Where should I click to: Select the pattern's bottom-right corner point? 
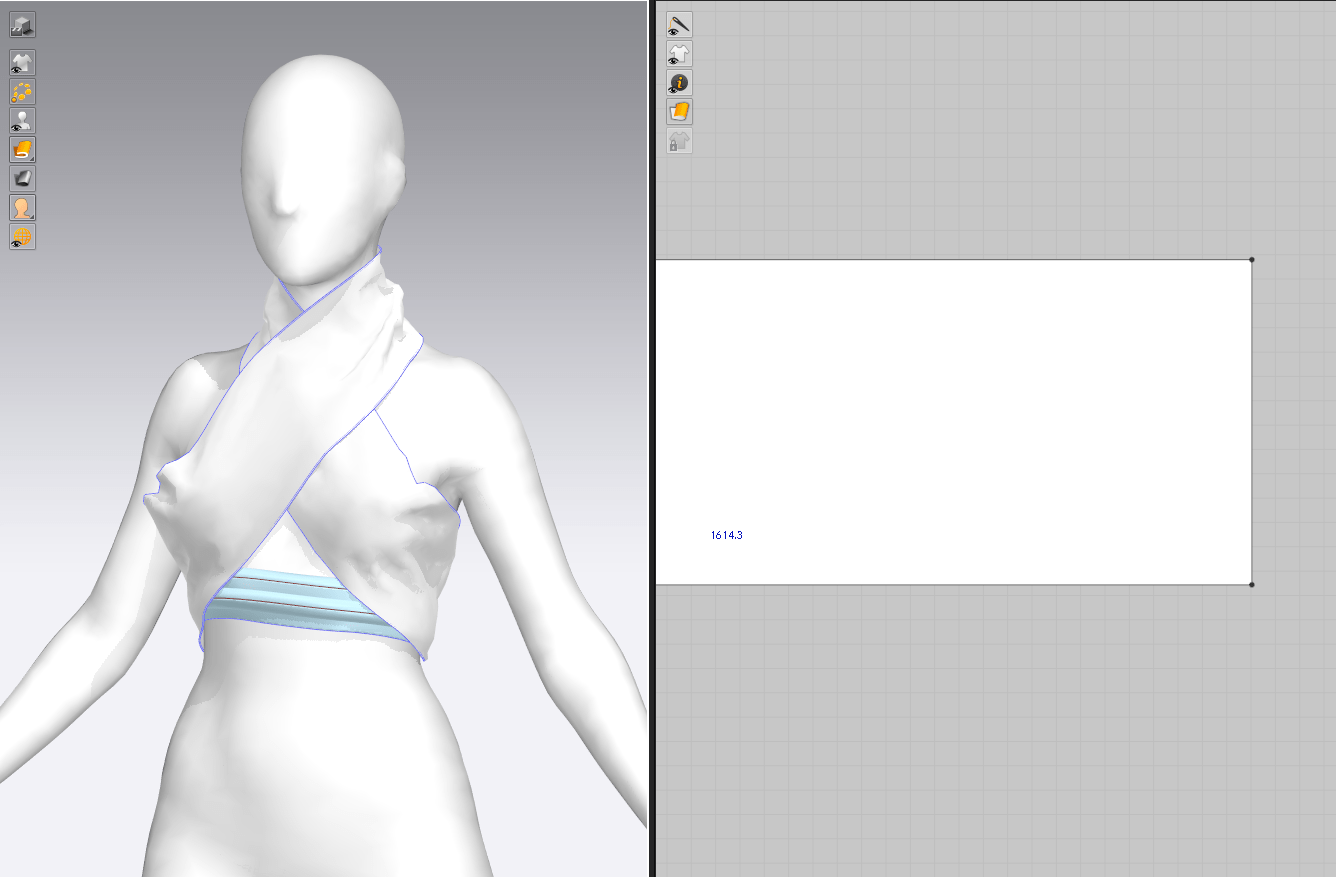click(1252, 584)
